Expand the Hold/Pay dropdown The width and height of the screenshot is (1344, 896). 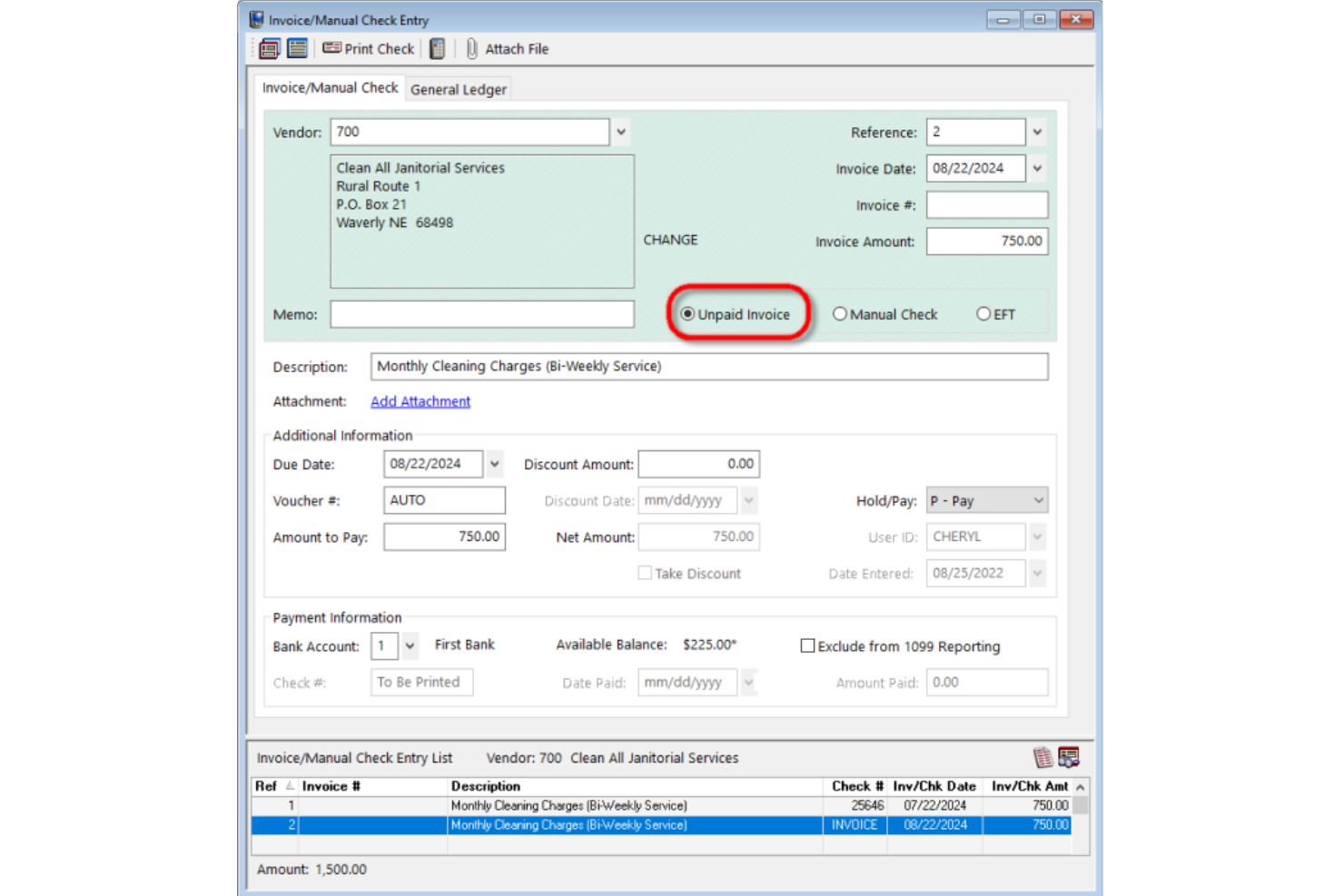point(1040,500)
